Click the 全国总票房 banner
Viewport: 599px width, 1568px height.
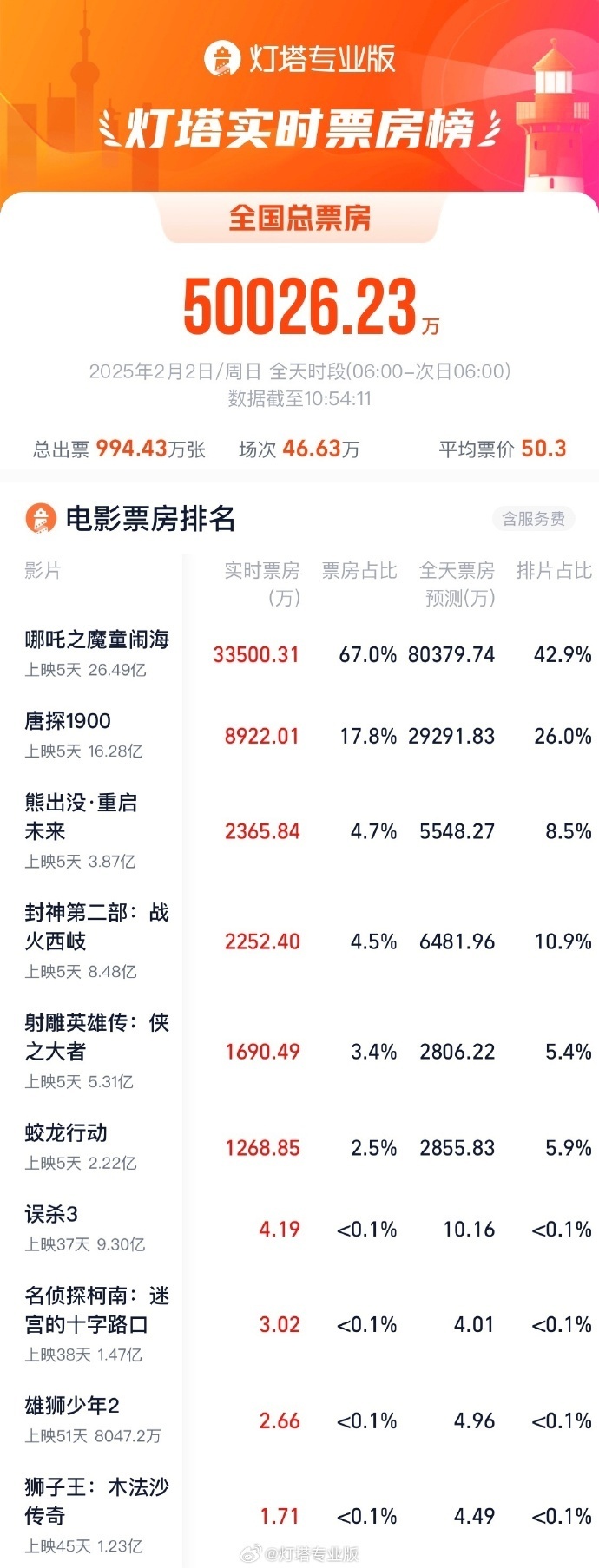point(299,219)
